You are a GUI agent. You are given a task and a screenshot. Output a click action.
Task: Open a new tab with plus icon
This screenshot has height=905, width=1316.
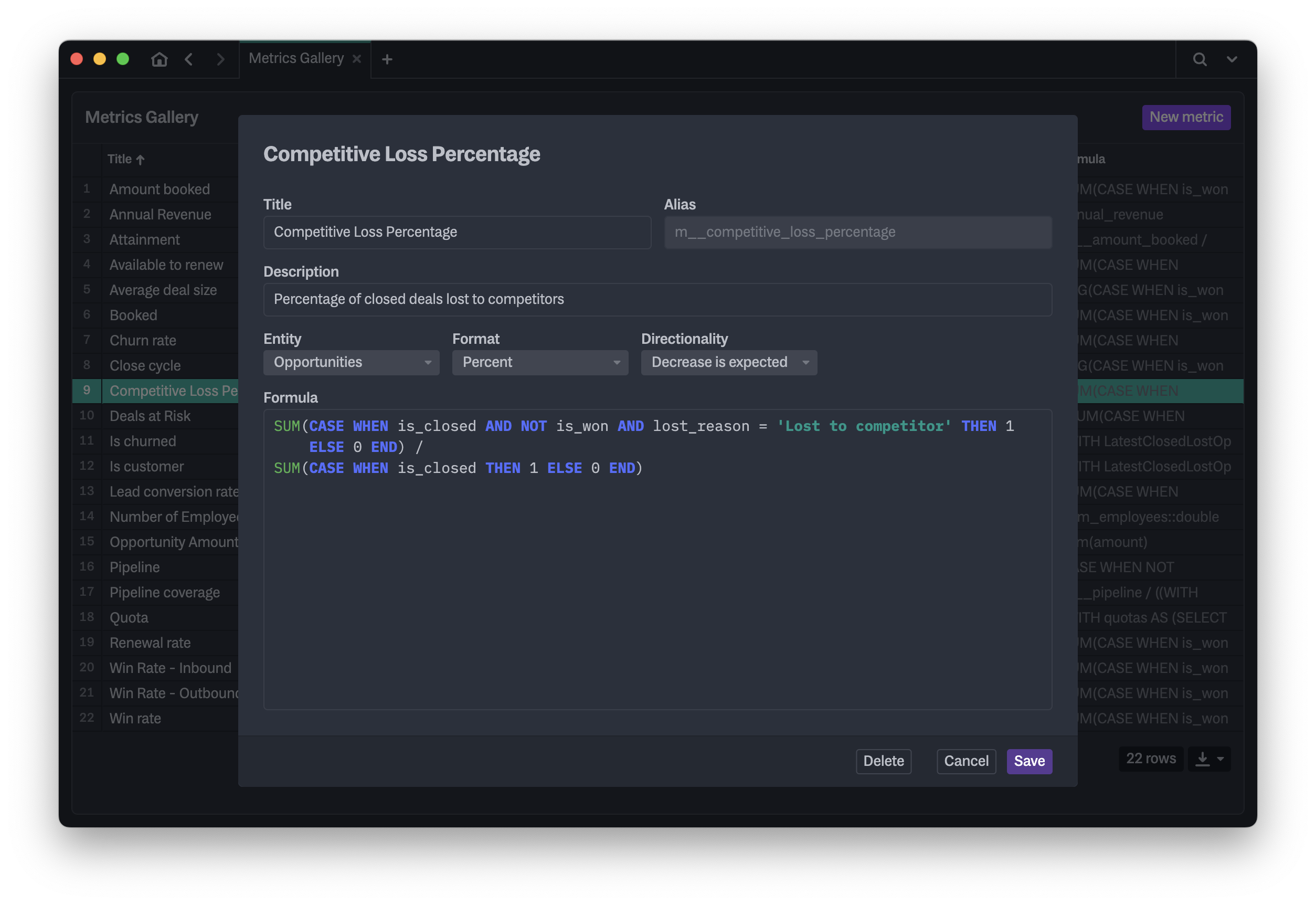[x=387, y=59]
